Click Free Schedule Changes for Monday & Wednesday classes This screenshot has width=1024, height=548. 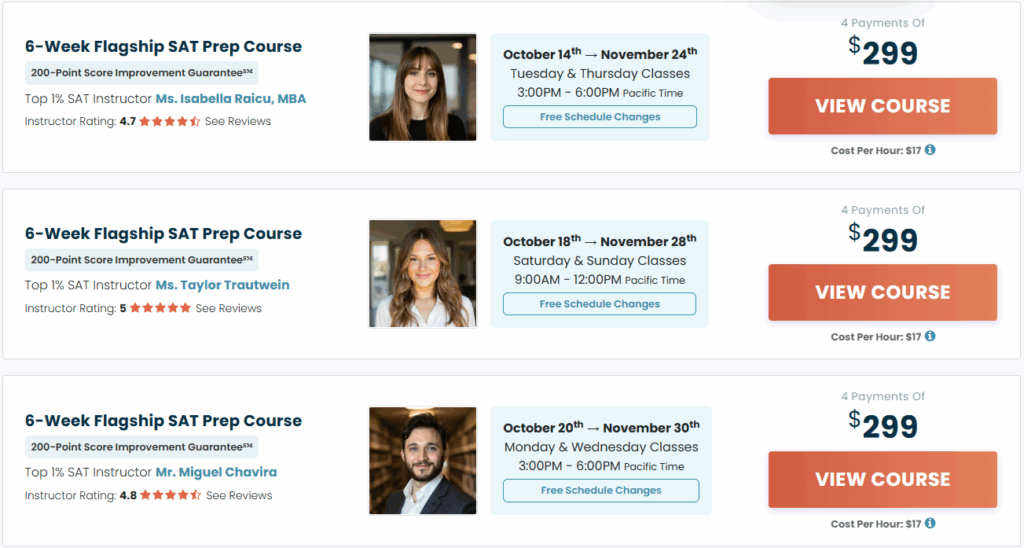[601, 491]
